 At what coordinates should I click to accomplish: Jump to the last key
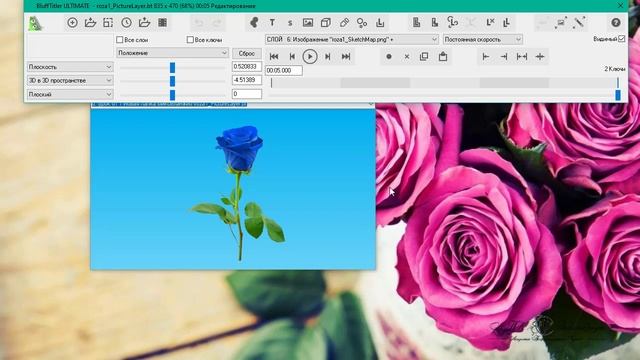[x=346, y=56]
